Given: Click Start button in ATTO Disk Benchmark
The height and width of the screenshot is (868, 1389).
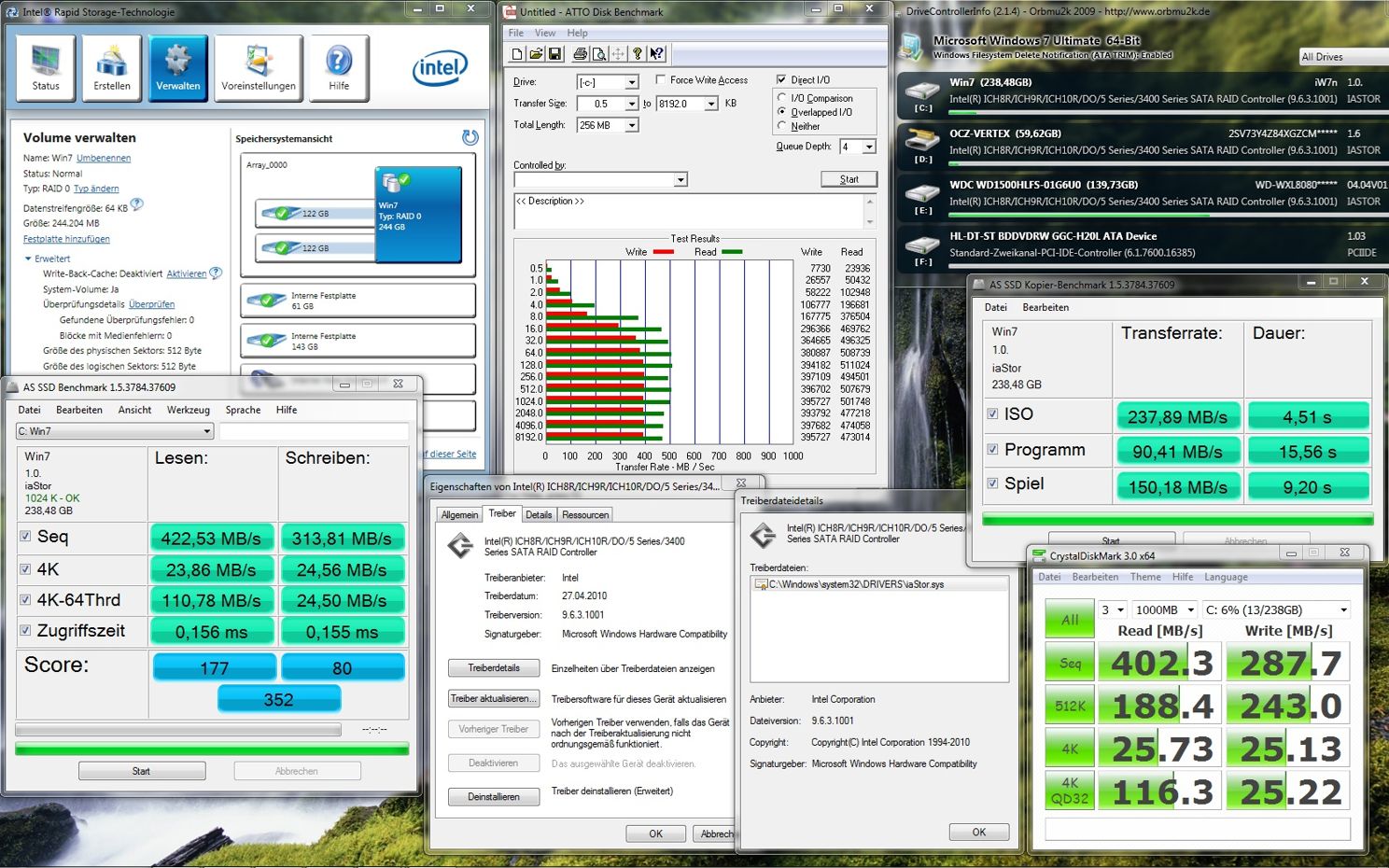Looking at the screenshot, I should pos(849,179).
